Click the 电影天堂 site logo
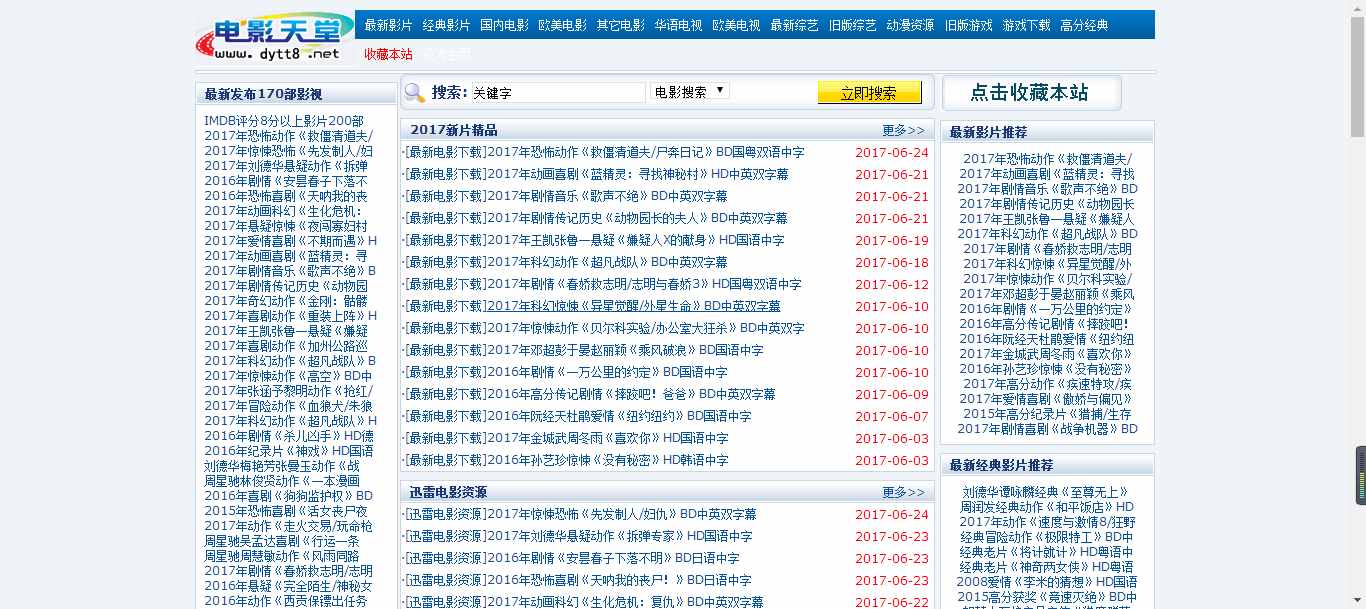 (274, 36)
